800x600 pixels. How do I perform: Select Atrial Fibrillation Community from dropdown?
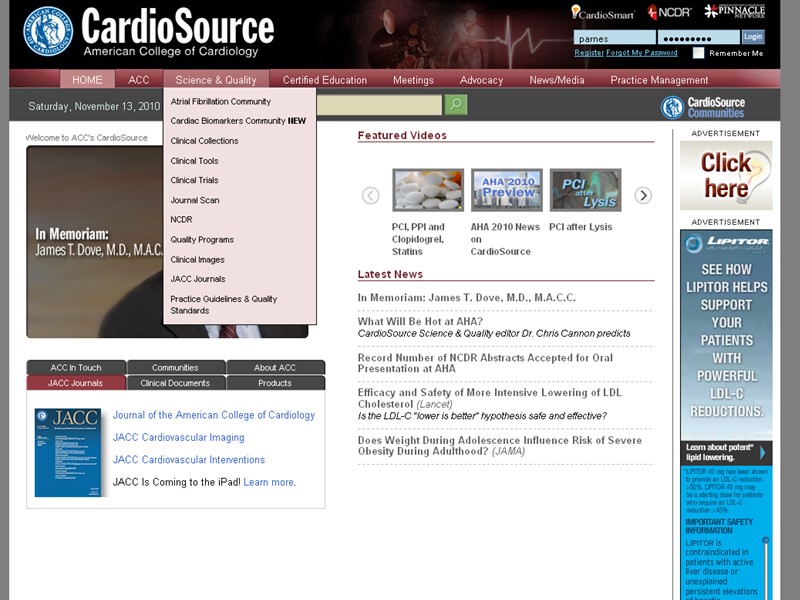pos(220,102)
